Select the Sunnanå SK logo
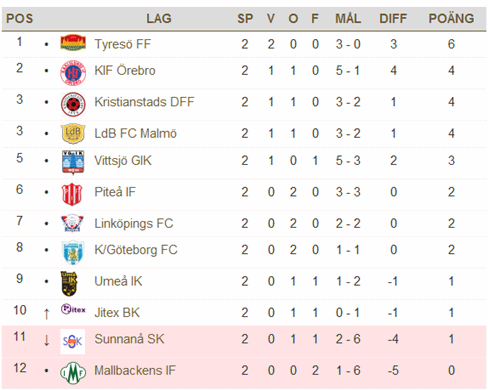 tap(73, 341)
